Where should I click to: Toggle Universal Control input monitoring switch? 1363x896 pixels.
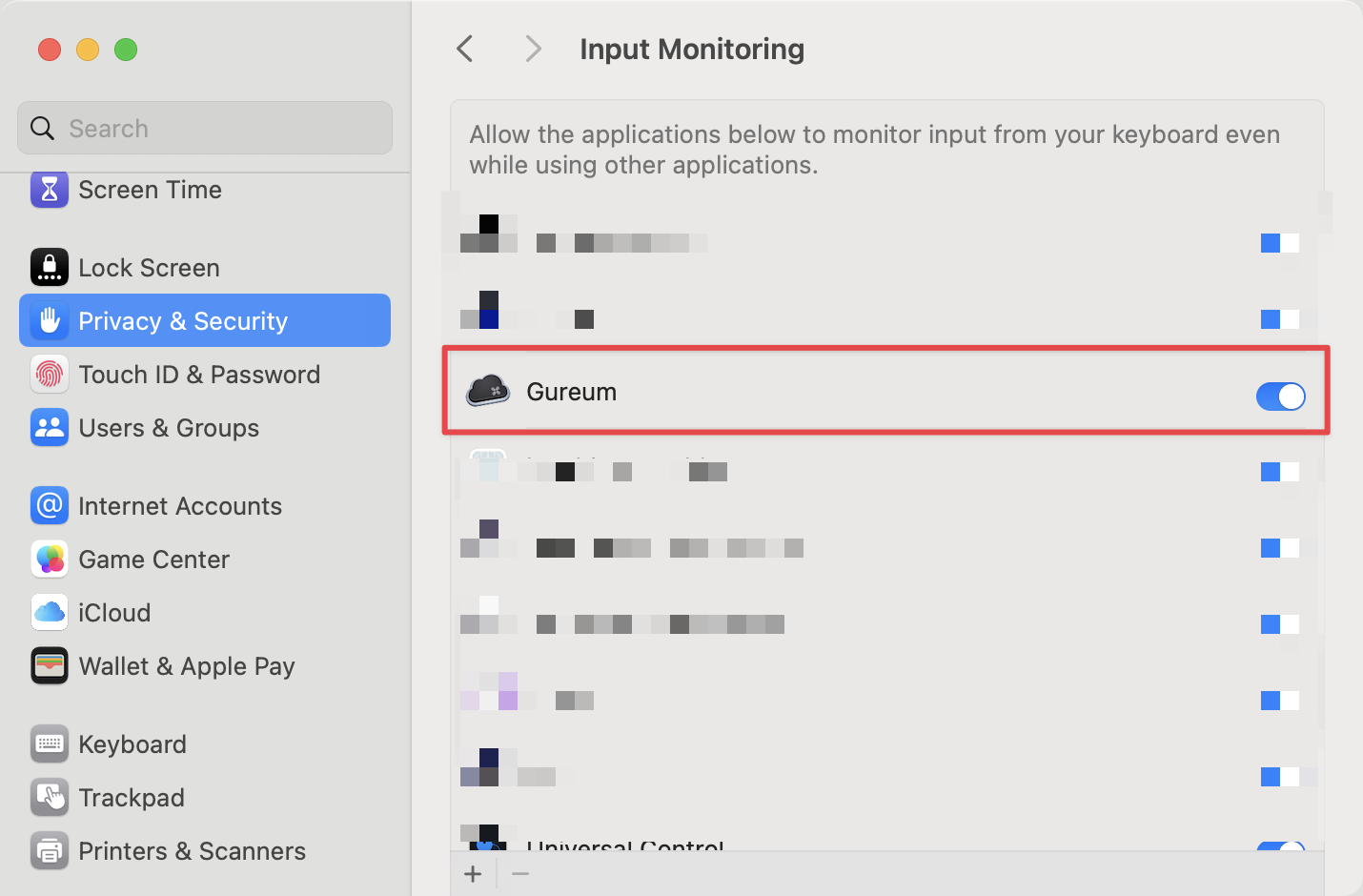click(x=1280, y=845)
